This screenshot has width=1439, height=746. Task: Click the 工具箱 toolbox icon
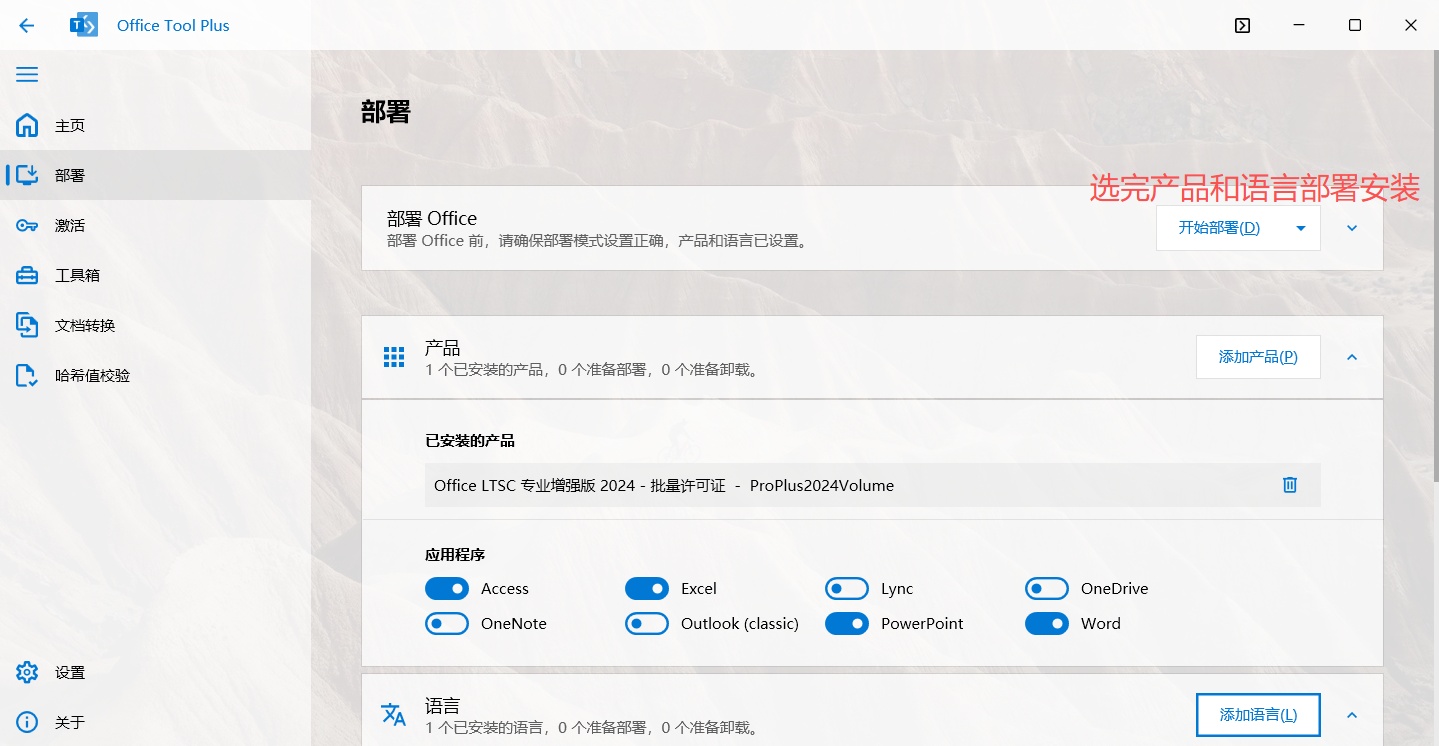pyautogui.click(x=27, y=275)
